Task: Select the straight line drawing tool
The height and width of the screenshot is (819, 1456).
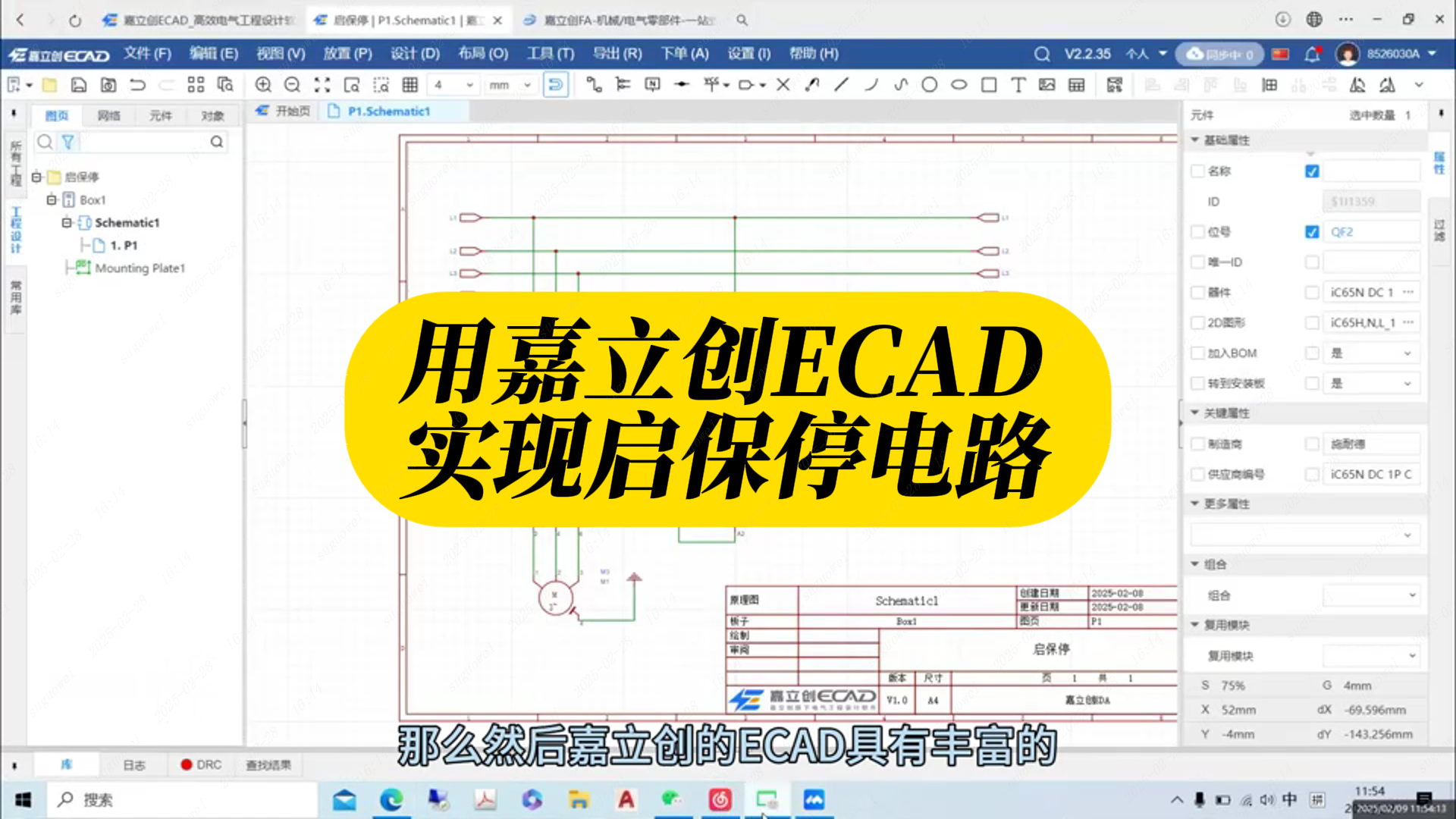Action: coord(842,85)
